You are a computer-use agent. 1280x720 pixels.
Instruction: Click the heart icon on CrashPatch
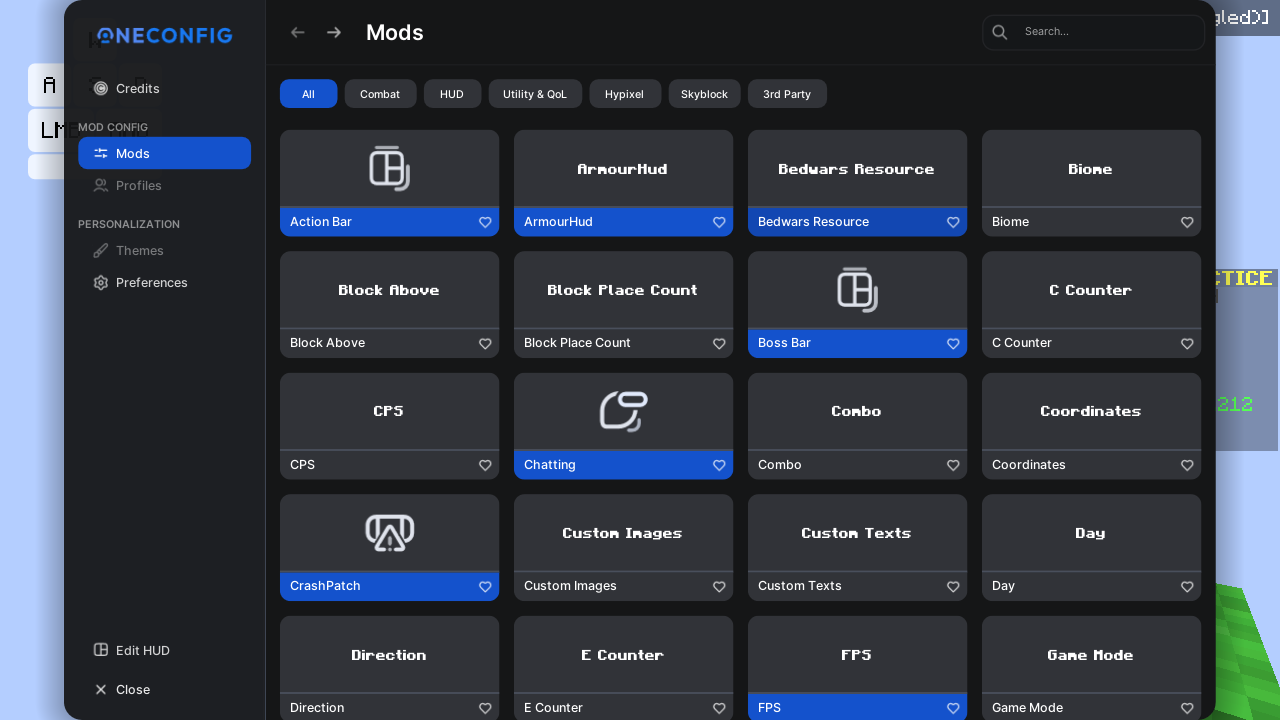[x=485, y=587]
